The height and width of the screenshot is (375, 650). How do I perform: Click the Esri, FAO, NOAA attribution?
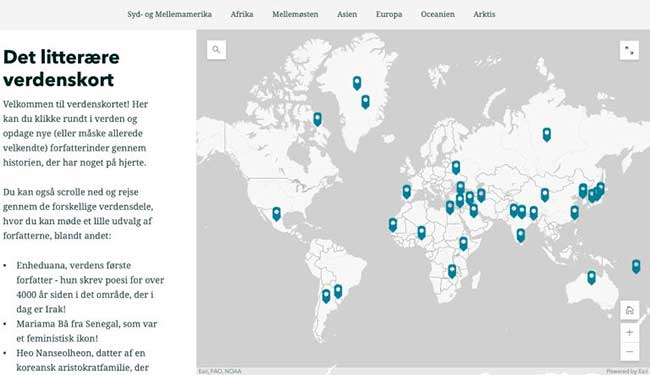(220, 371)
